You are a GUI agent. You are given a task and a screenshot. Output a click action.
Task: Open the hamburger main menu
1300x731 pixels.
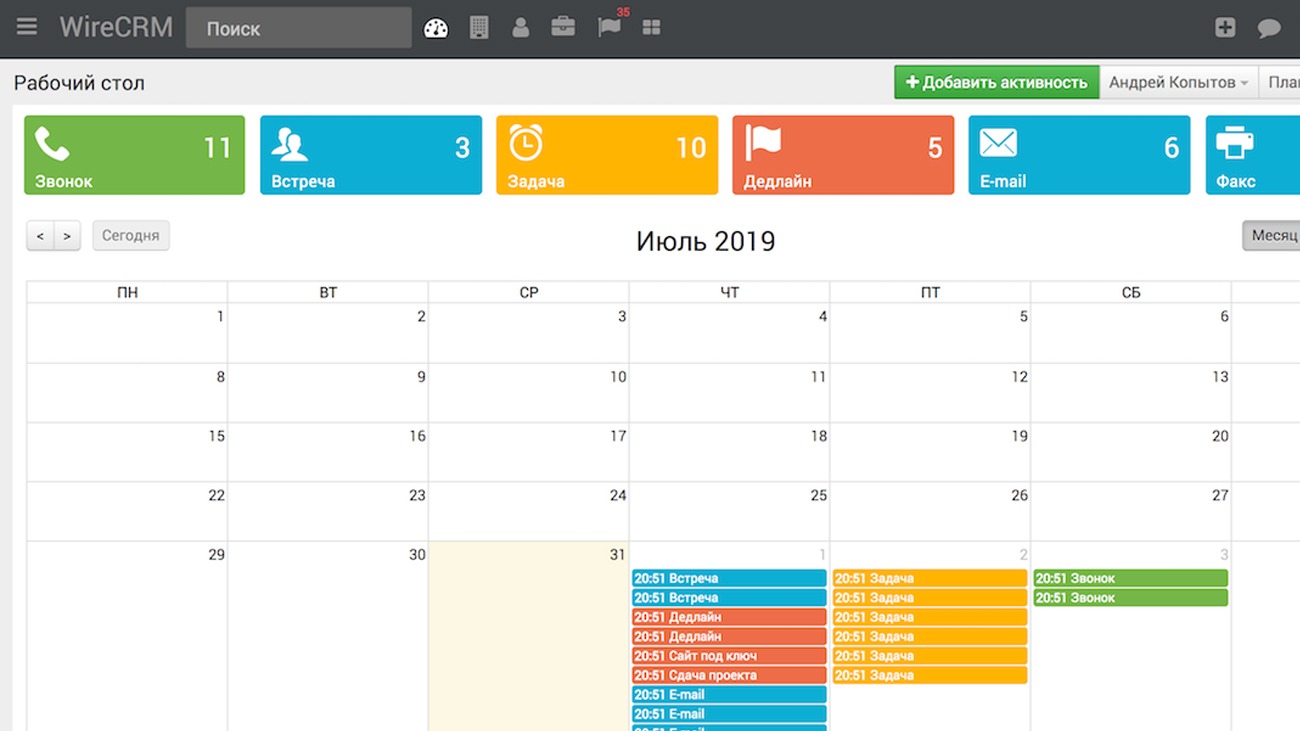27,27
